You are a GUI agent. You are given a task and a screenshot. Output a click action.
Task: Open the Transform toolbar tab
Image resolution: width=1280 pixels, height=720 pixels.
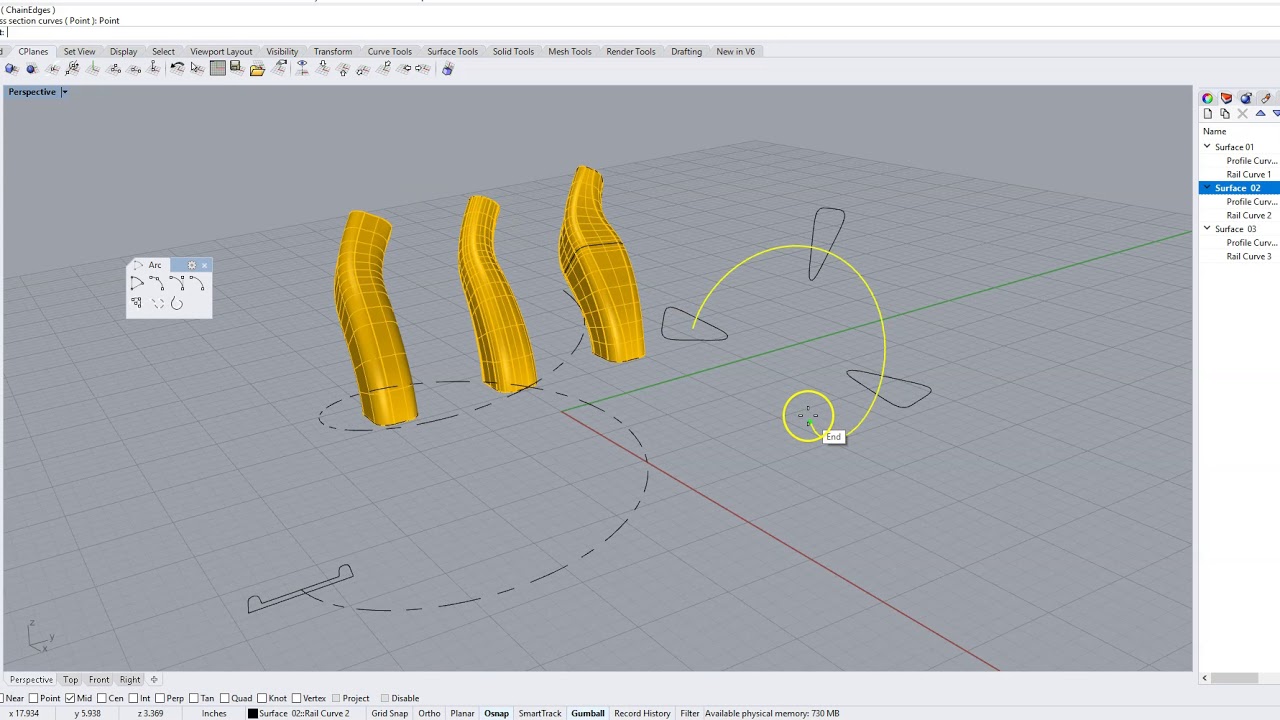point(333,51)
